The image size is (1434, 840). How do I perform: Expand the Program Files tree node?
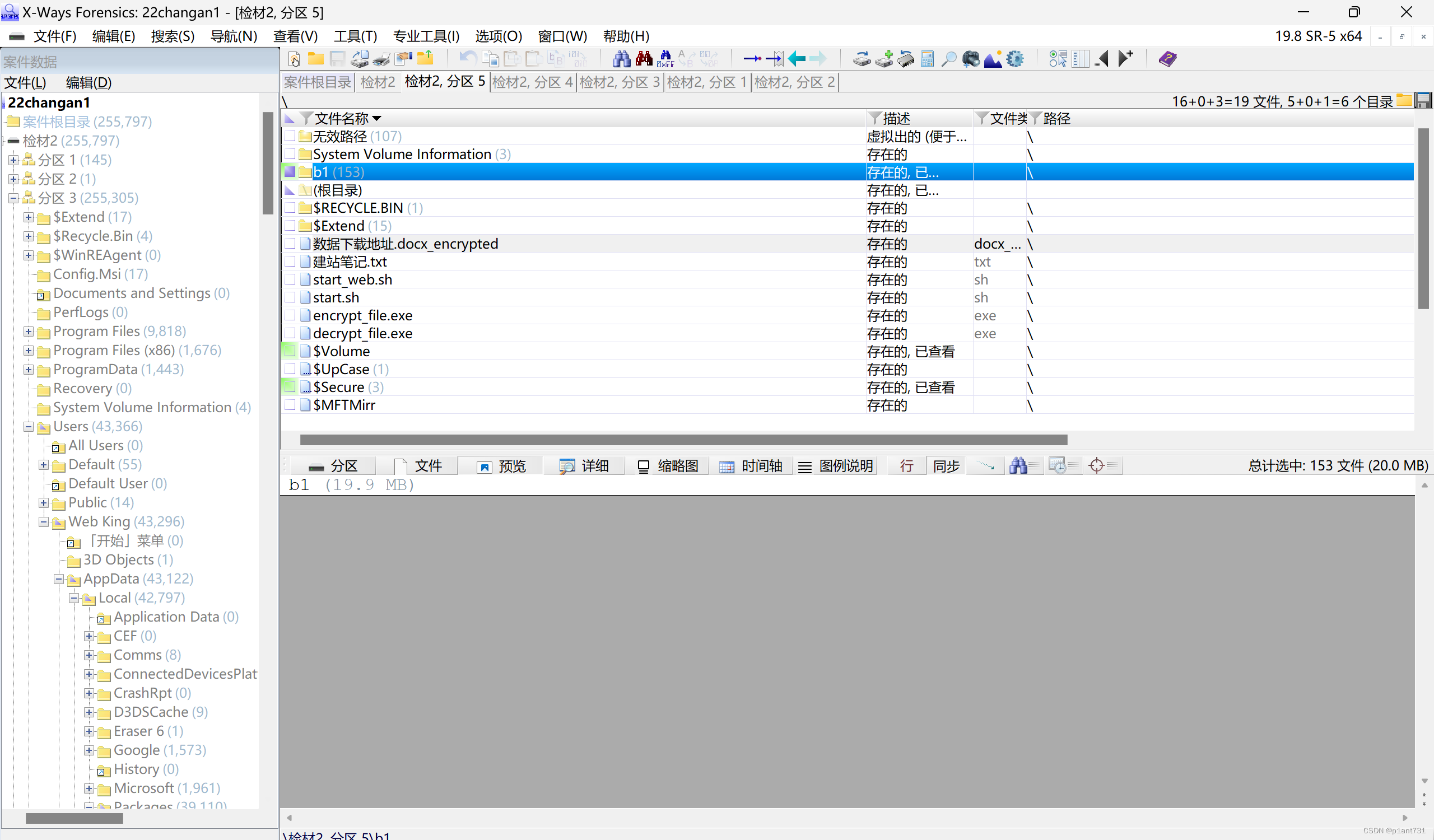[x=29, y=332]
